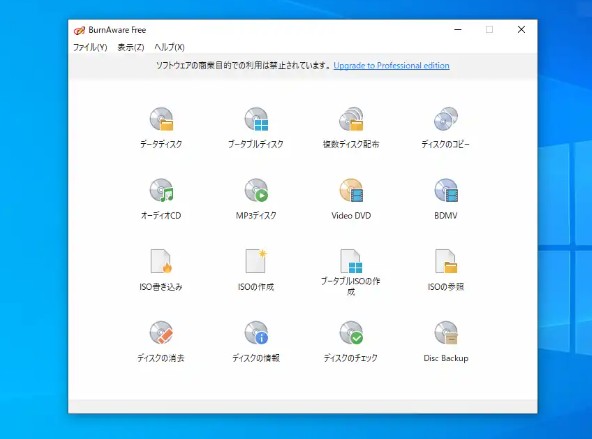Open ISOの参照 browse ISO tool
Viewport: 592px width, 439px height.
point(446,270)
